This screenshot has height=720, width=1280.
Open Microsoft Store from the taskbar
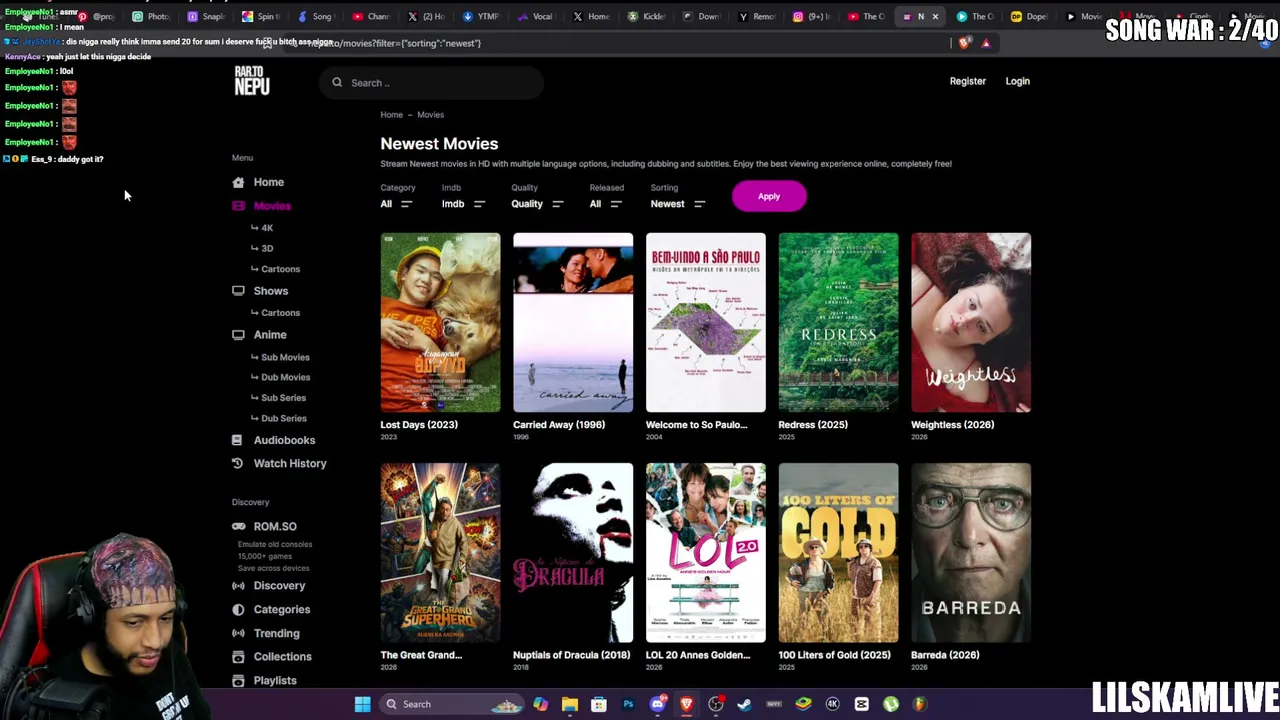598,704
